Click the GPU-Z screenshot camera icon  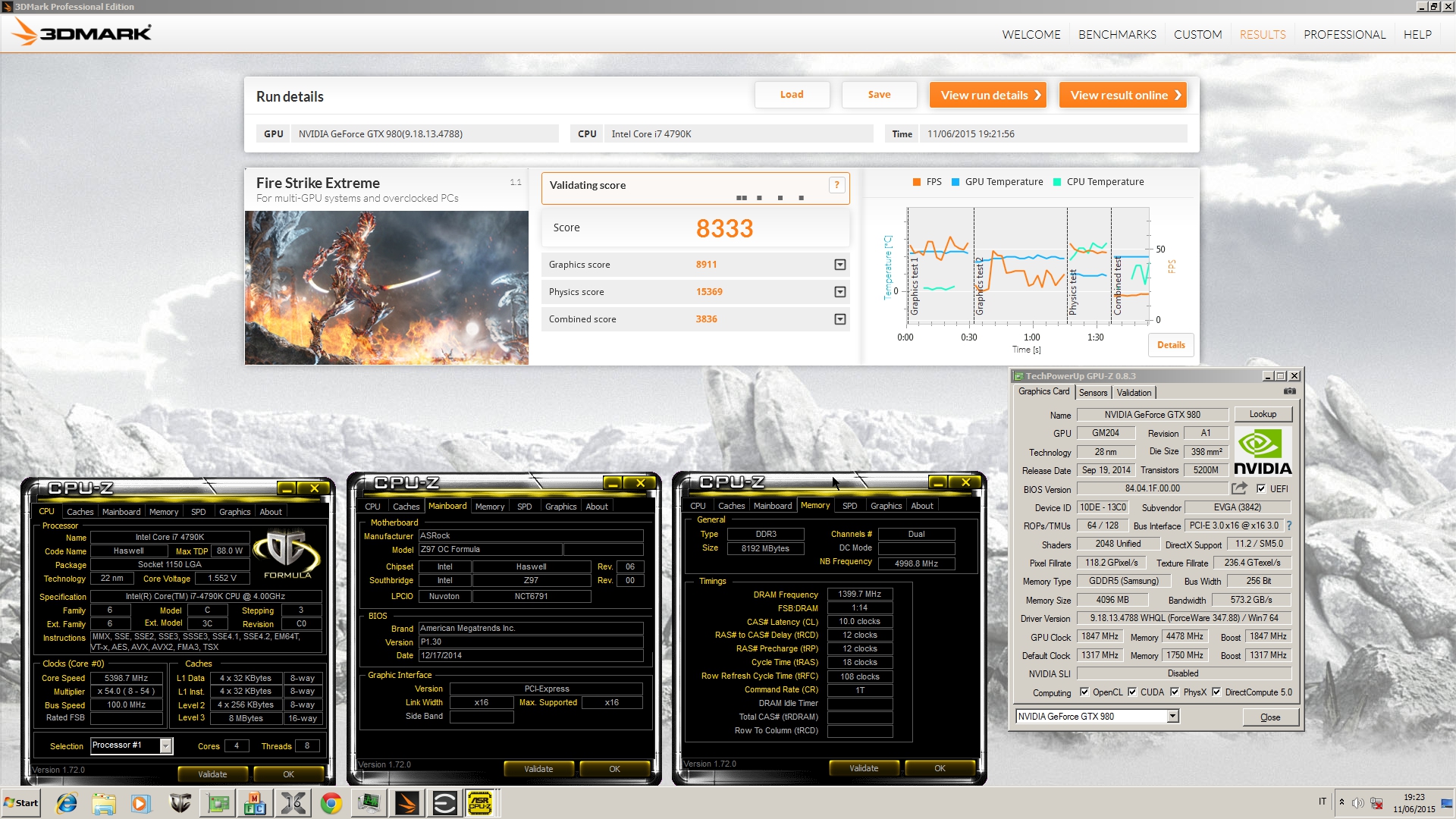point(1289,391)
